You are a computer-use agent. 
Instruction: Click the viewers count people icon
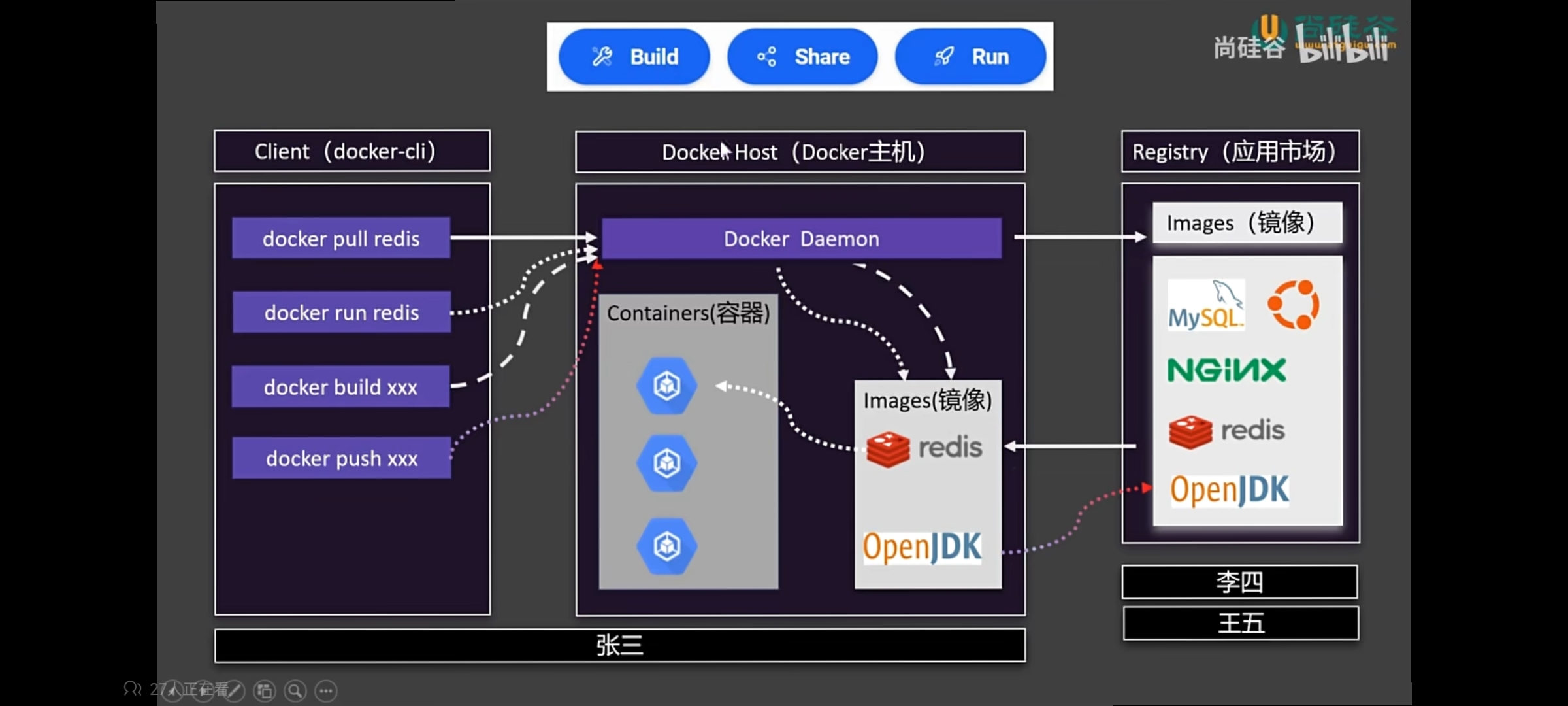click(x=132, y=688)
